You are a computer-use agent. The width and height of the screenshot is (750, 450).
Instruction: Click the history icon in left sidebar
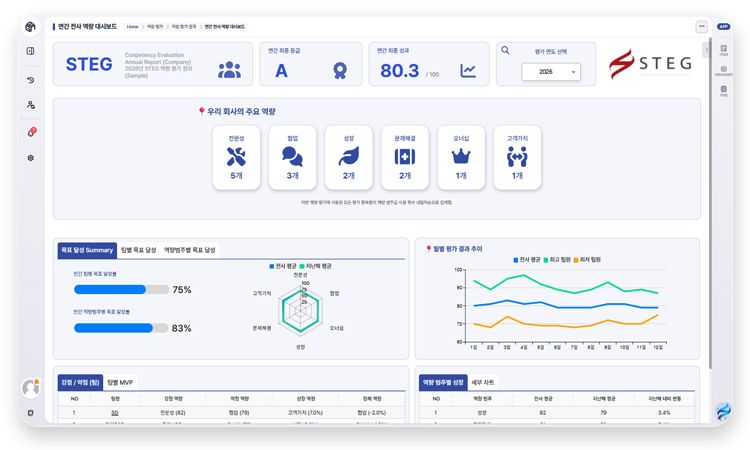click(31, 80)
